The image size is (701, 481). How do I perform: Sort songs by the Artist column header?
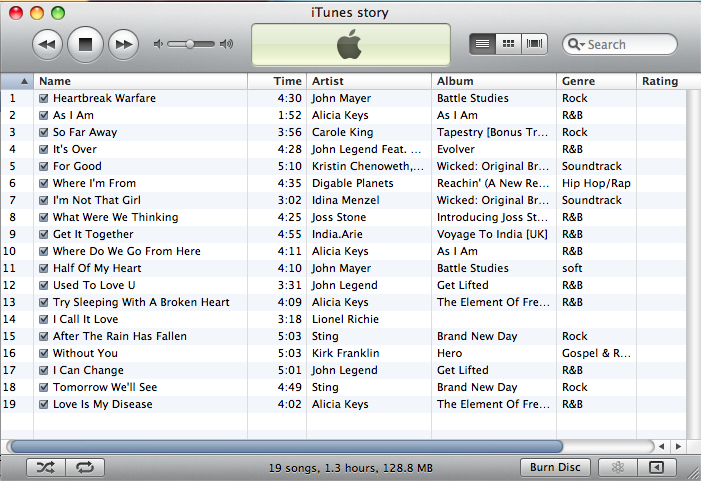(x=368, y=81)
